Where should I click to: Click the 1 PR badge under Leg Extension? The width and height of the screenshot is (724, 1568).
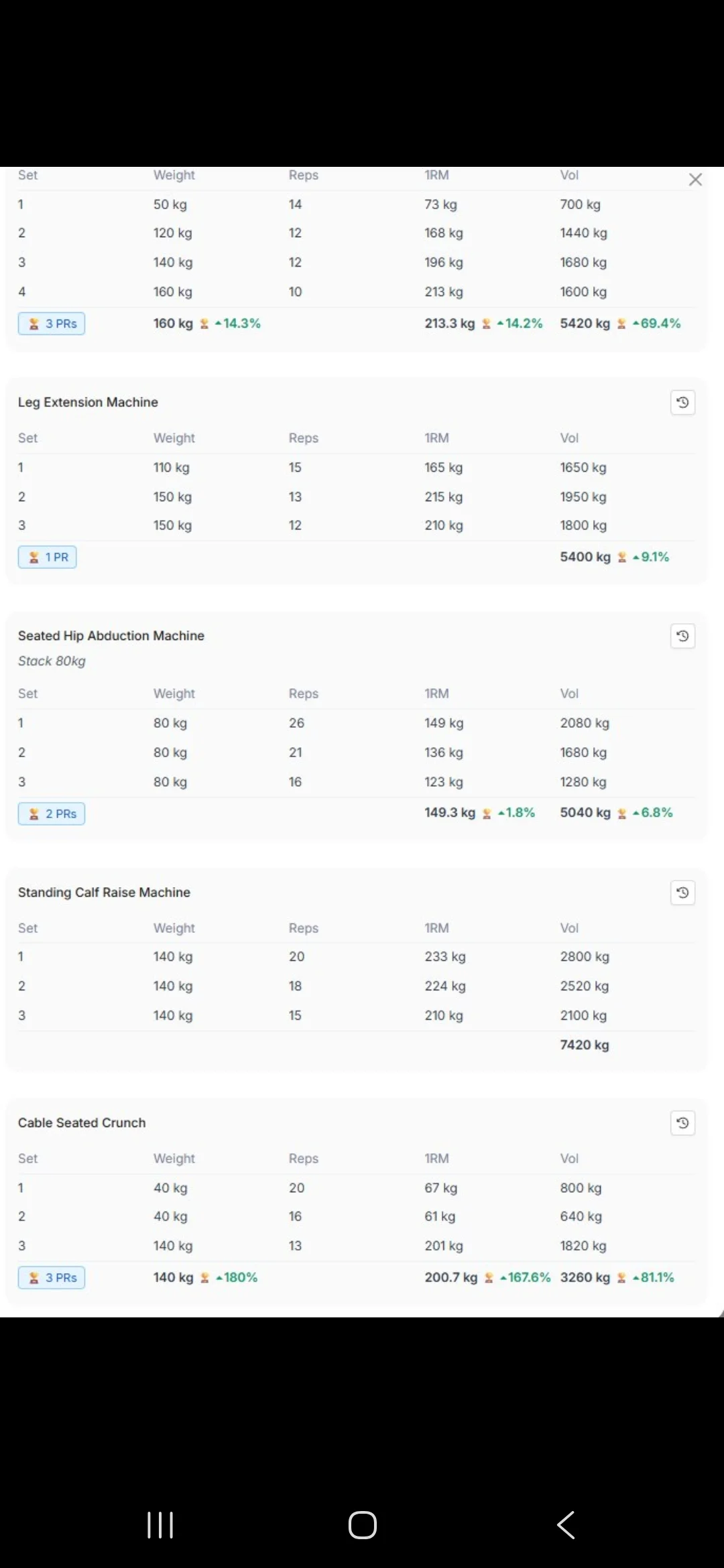pos(48,558)
